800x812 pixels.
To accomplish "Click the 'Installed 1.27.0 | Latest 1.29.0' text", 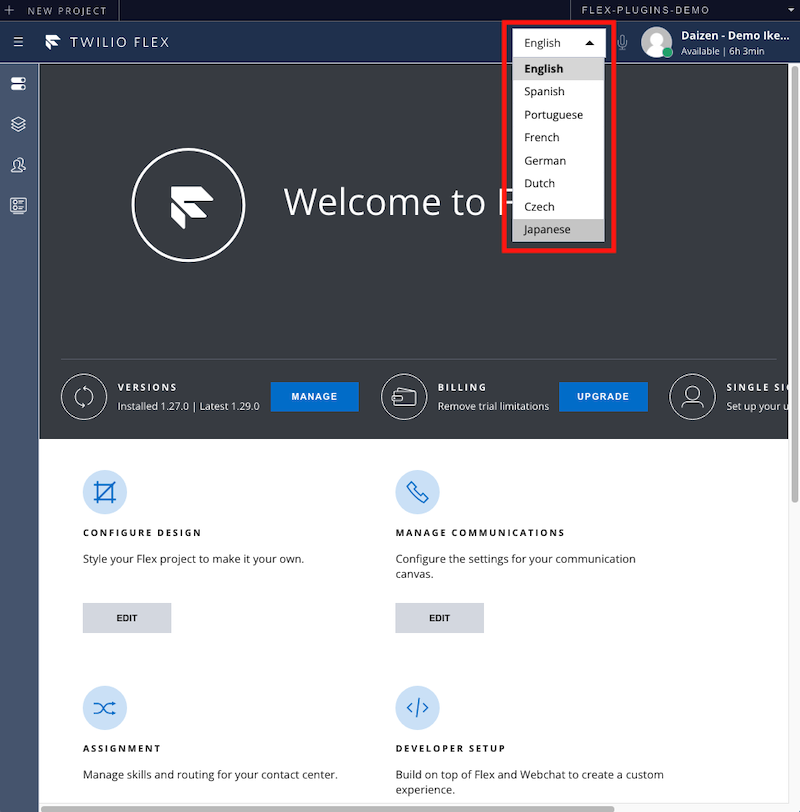I will (x=188, y=407).
